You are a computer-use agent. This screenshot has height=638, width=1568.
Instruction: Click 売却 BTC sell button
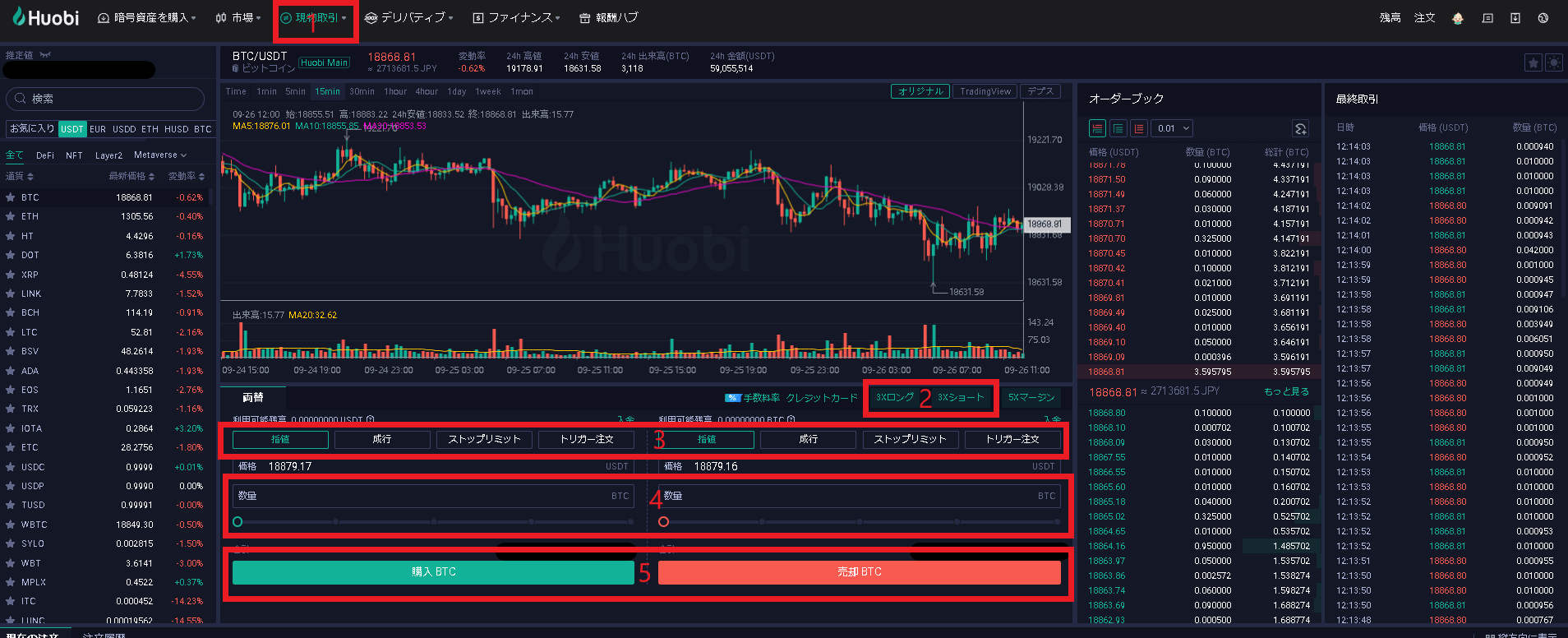coord(860,572)
